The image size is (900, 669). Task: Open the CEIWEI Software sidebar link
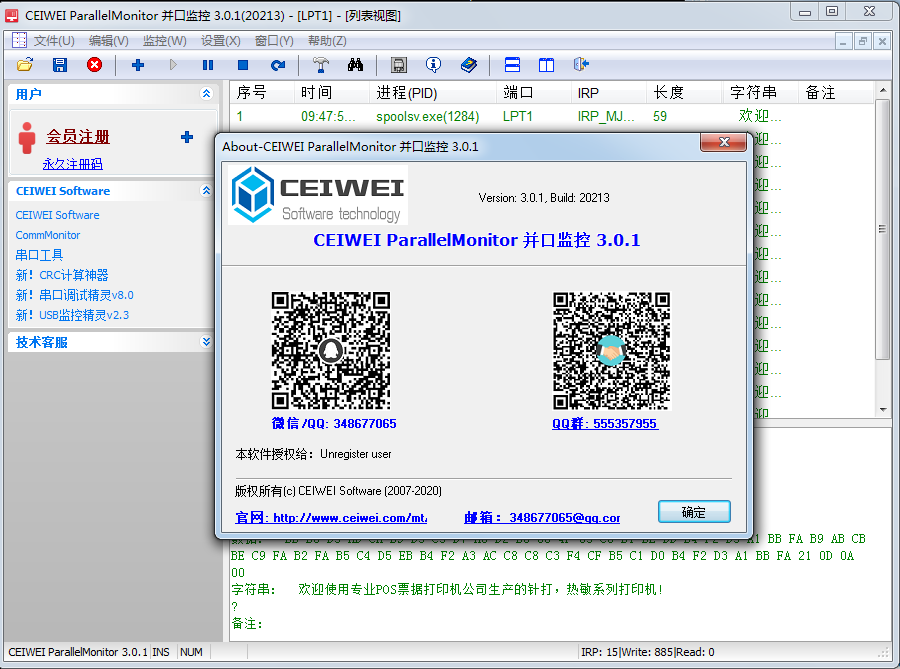coord(57,215)
